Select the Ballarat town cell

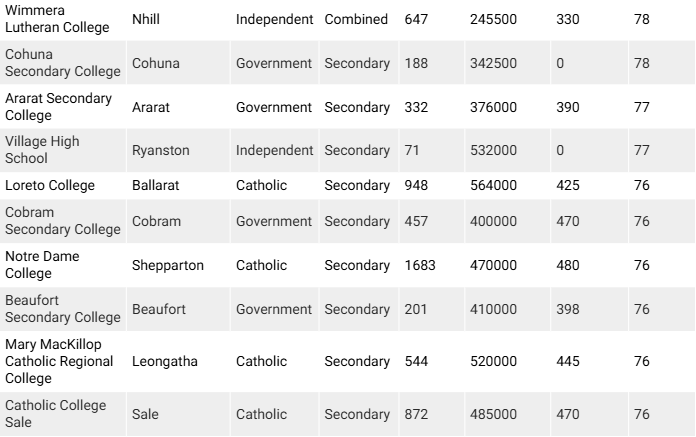(x=156, y=185)
